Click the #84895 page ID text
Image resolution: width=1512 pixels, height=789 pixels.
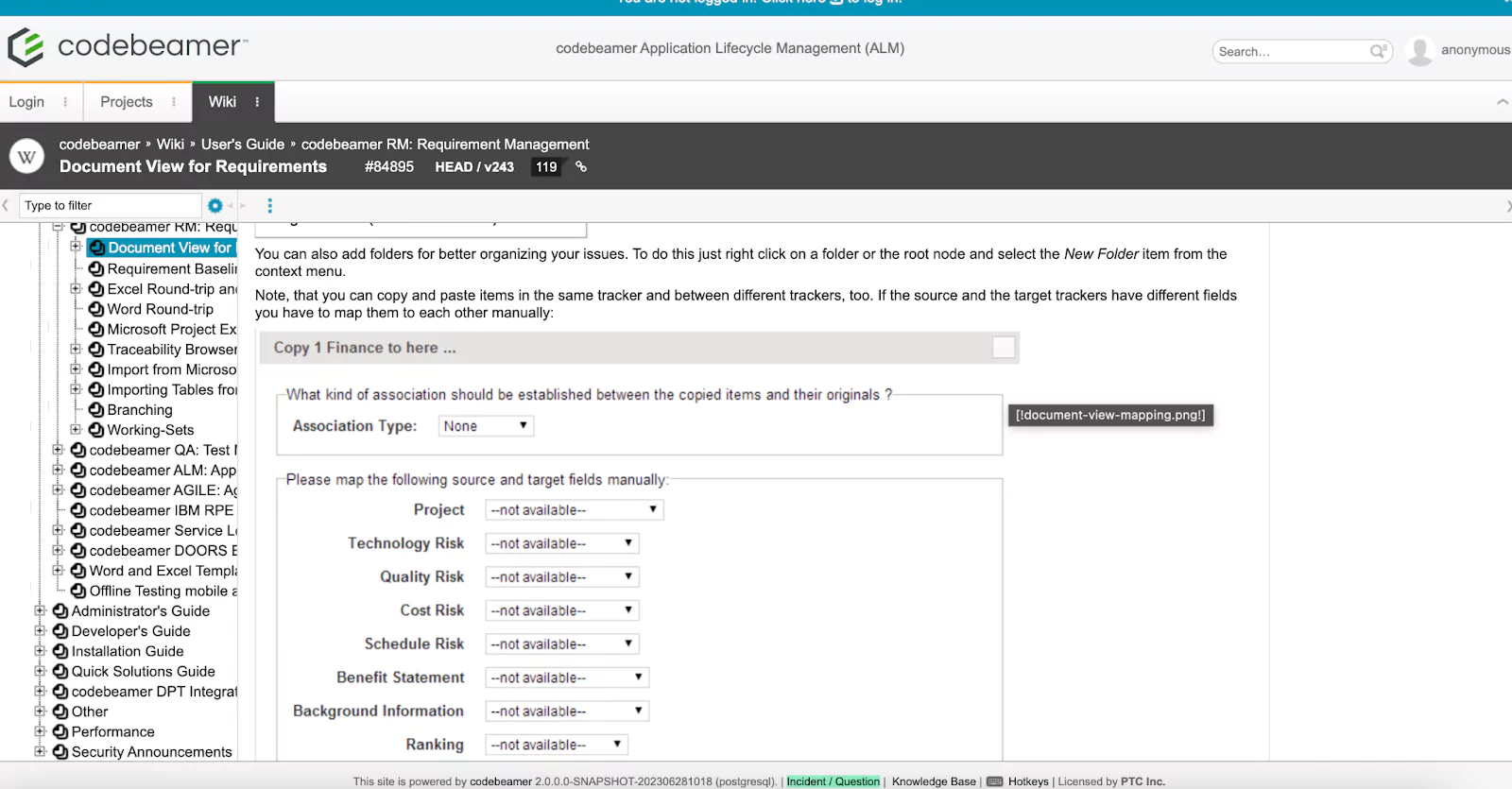389,167
